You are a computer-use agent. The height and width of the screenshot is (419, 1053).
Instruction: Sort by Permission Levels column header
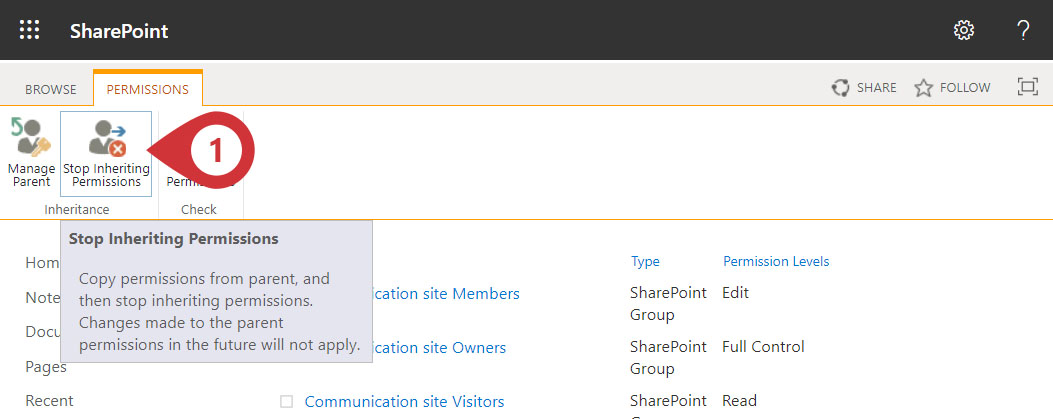click(776, 261)
